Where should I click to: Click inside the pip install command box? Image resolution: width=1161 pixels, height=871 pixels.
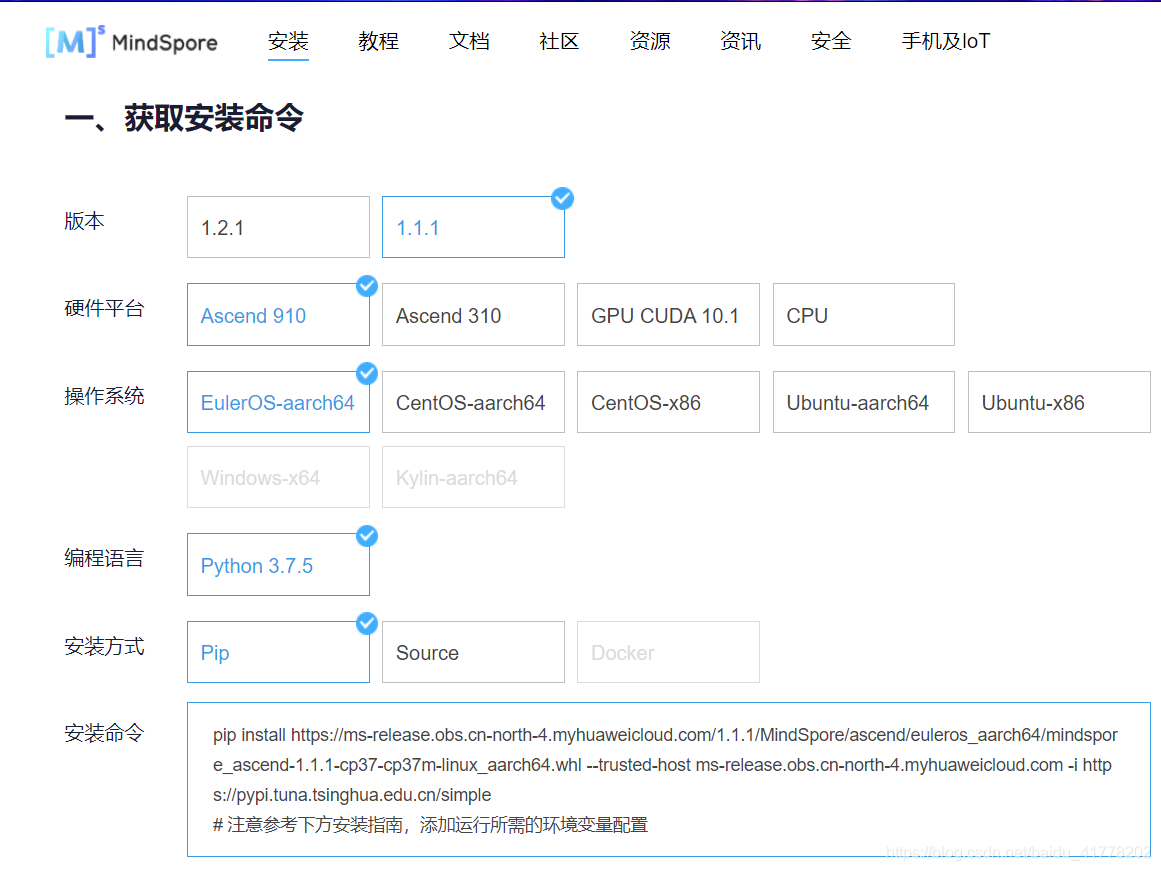pyautogui.click(x=669, y=779)
